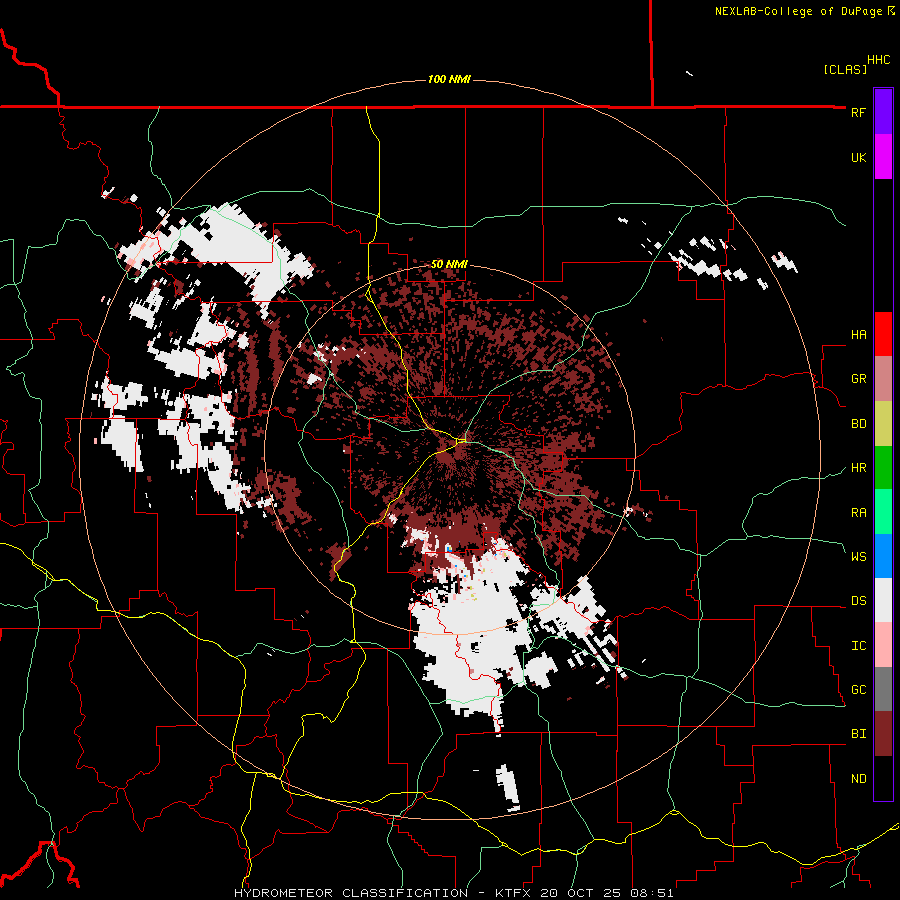900x900 pixels.
Task: Click the light pink IC color swatch
Action: [x=883, y=645]
